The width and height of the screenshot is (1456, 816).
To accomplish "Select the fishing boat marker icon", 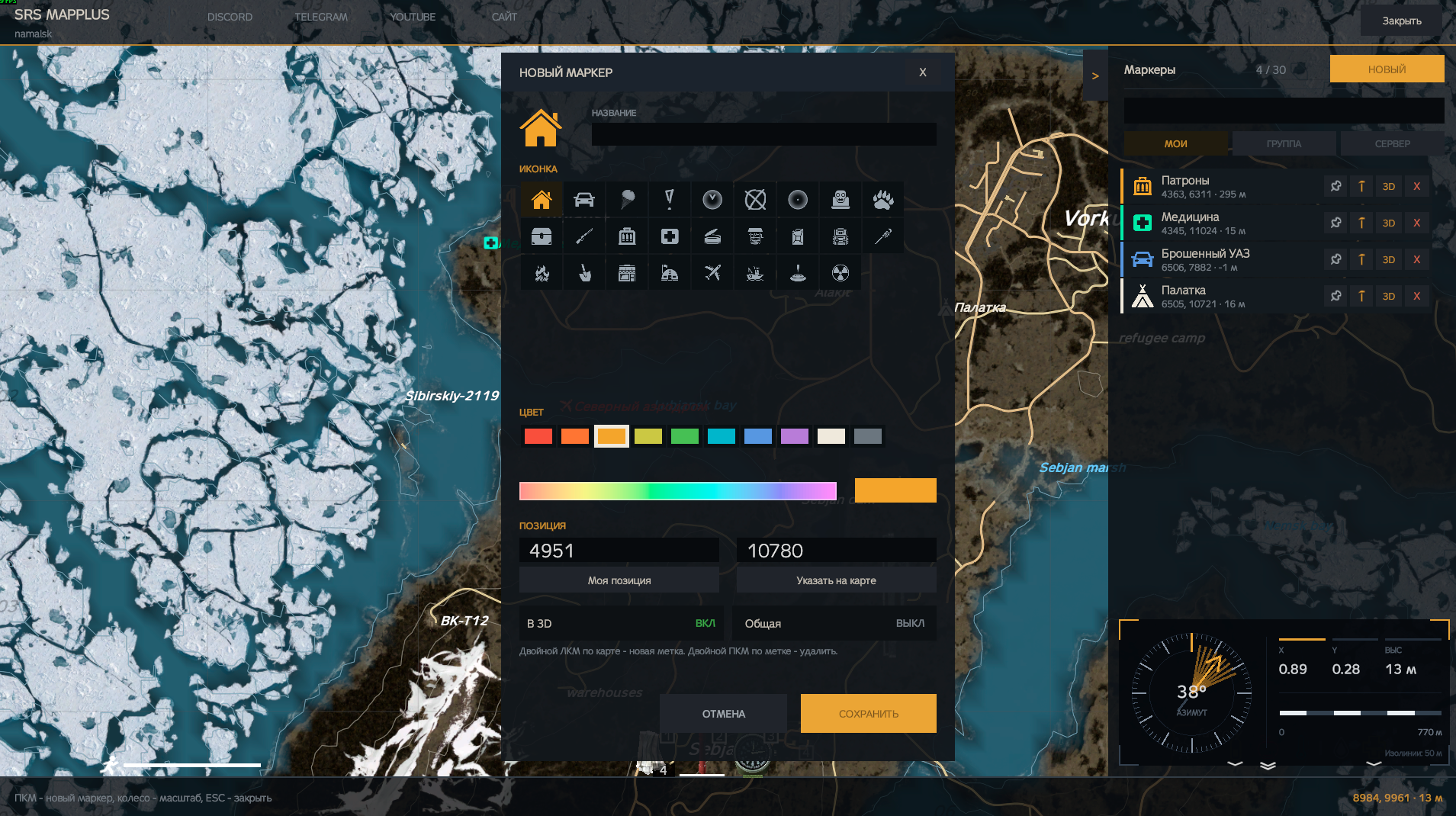I will point(755,273).
